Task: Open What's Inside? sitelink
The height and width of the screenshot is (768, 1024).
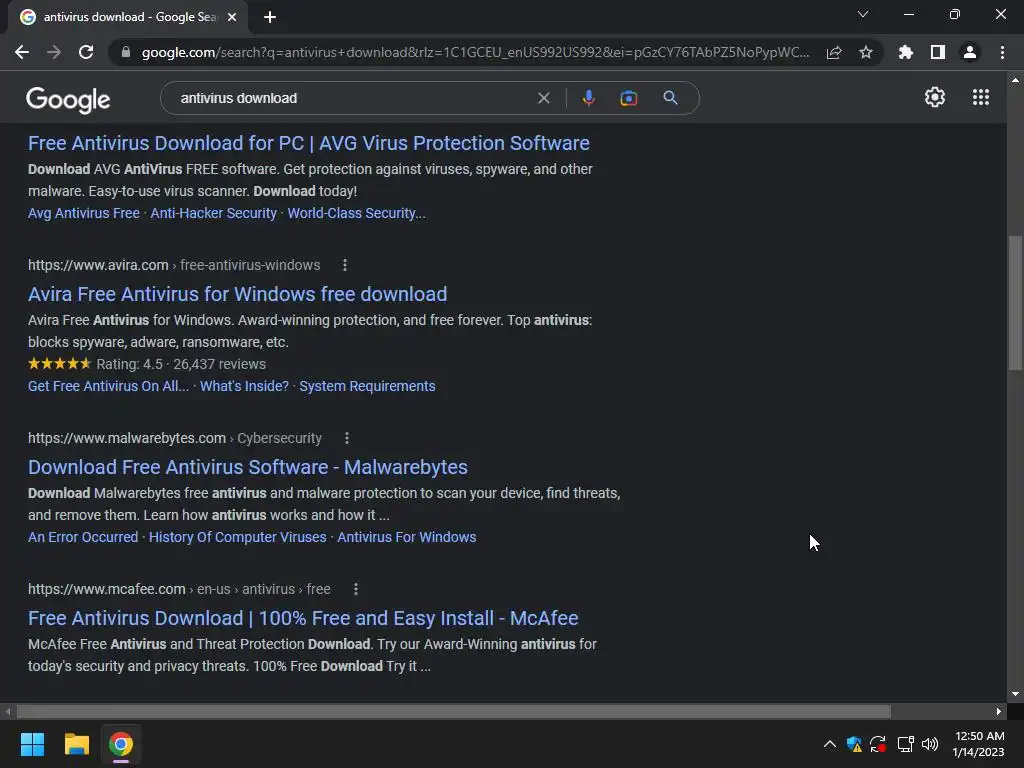Action: (244, 386)
